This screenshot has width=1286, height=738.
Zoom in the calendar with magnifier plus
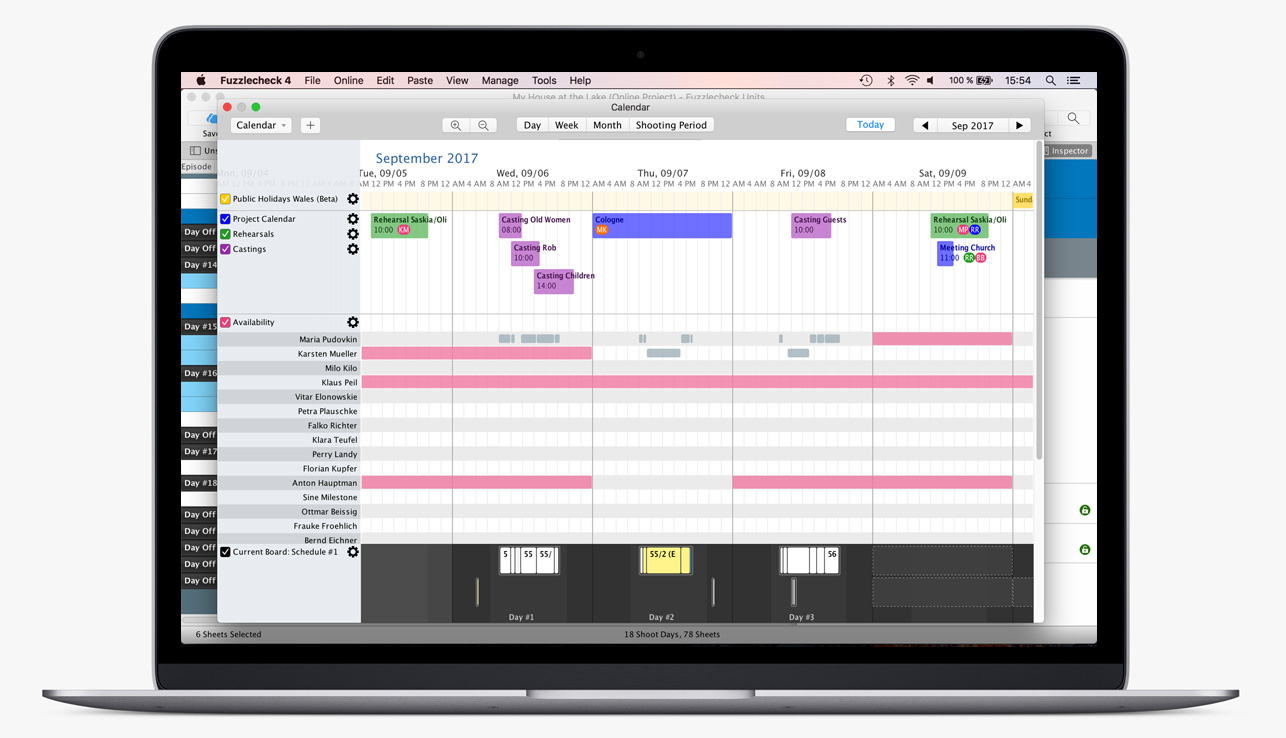(x=456, y=125)
